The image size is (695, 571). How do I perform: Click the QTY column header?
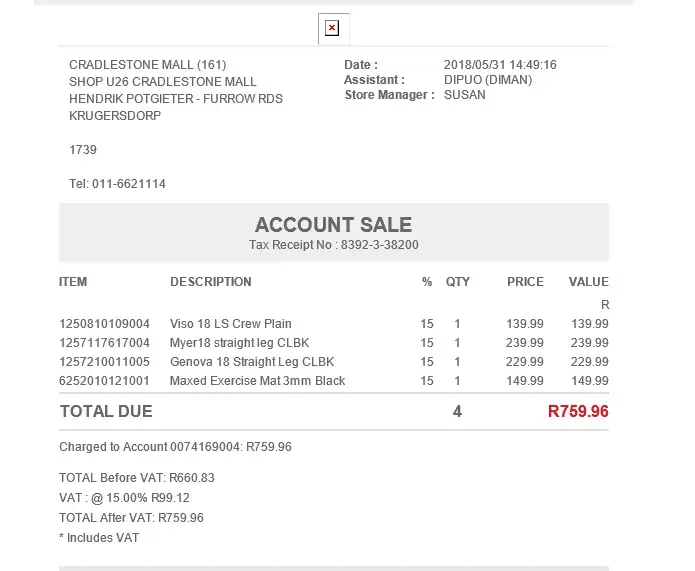tap(457, 282)
